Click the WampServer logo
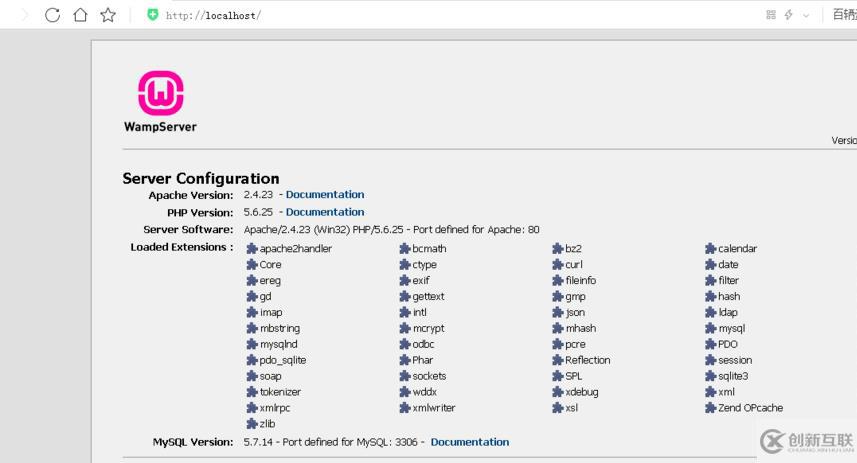The height and width of the screenshot is (463, 857). pyautogui.click(x=160, y=95)
